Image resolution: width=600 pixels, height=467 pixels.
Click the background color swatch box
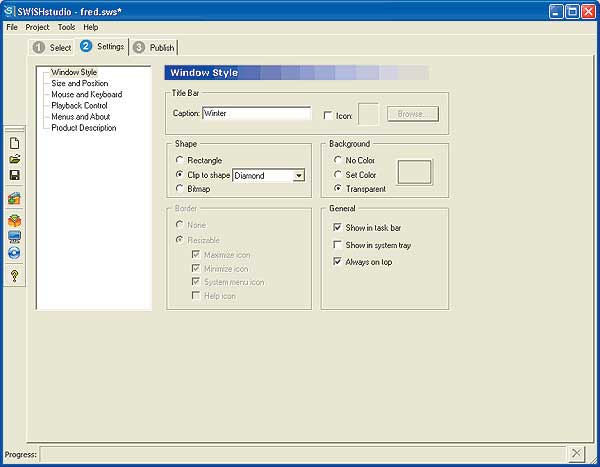tap(413, 171)
